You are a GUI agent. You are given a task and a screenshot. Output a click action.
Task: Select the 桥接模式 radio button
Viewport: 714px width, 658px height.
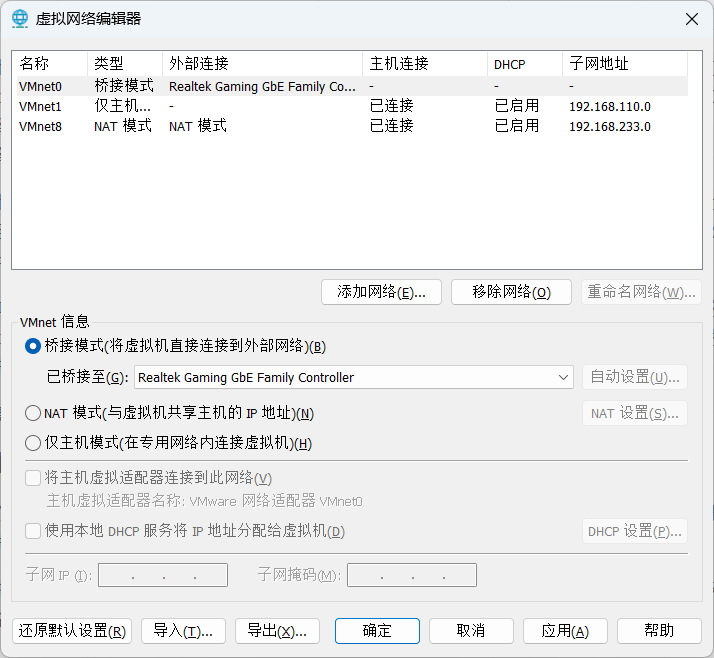pyautogui.click(x=33, y=346)
